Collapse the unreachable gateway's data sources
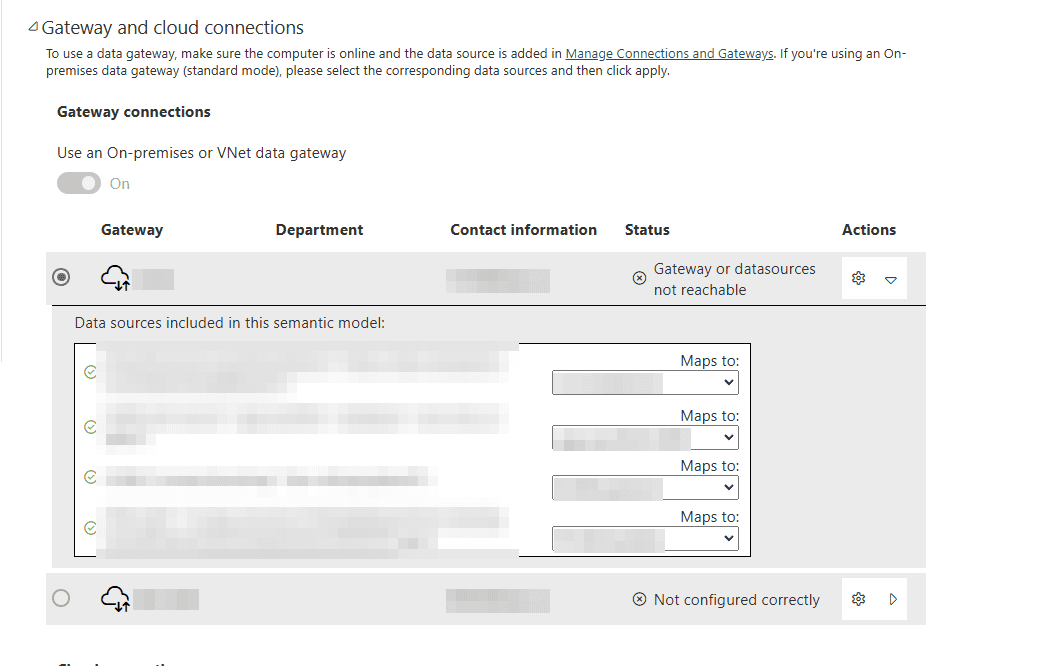 point(891,280)
